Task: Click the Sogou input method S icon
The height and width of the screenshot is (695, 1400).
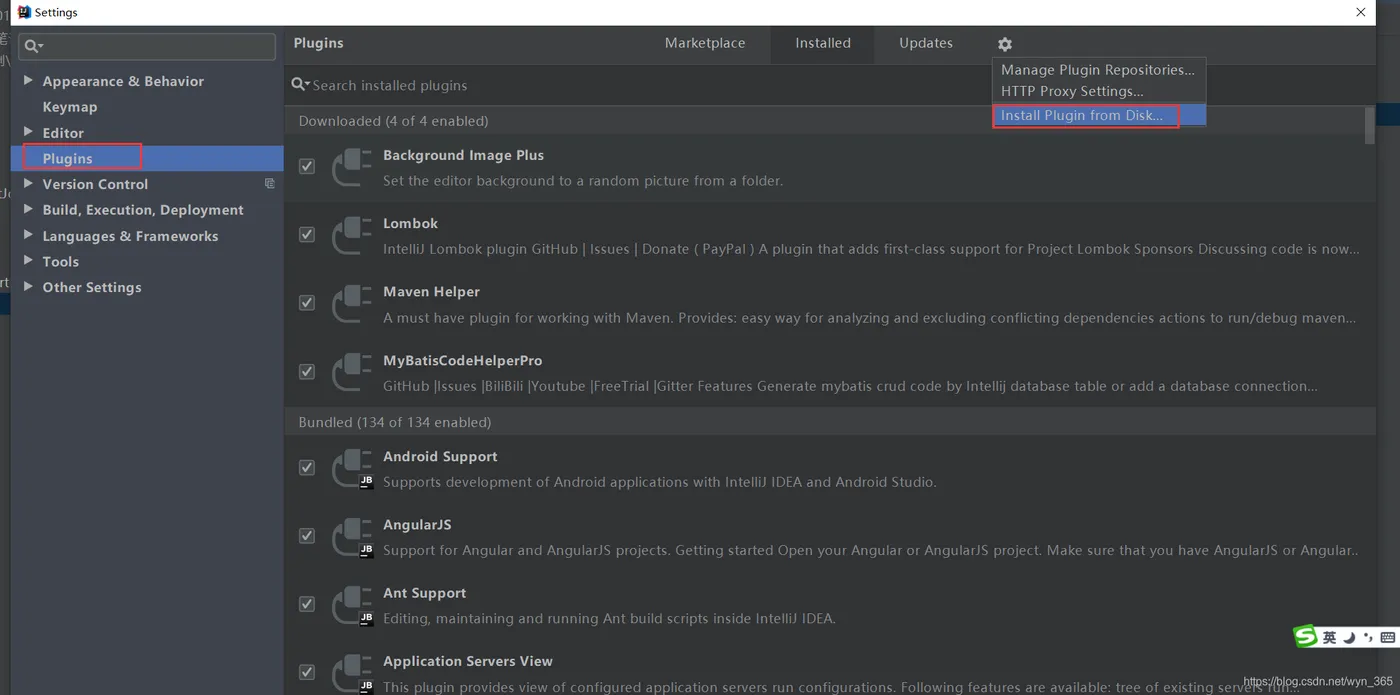Action: (1305, 637)
